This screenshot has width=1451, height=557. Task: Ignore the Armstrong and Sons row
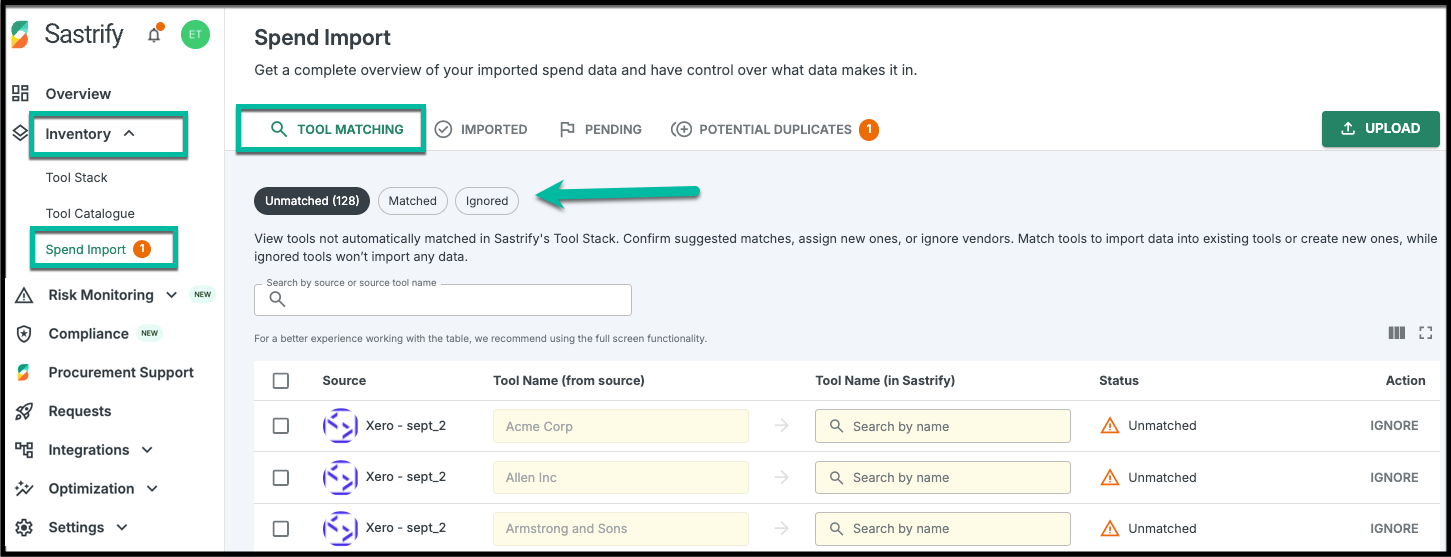point(1394,528)
